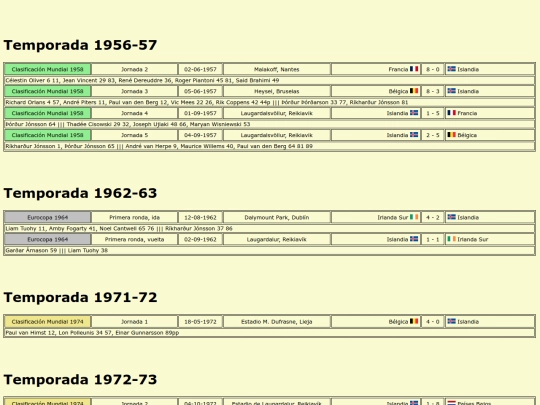Select the Temporada 1956-57 heading

80,45
